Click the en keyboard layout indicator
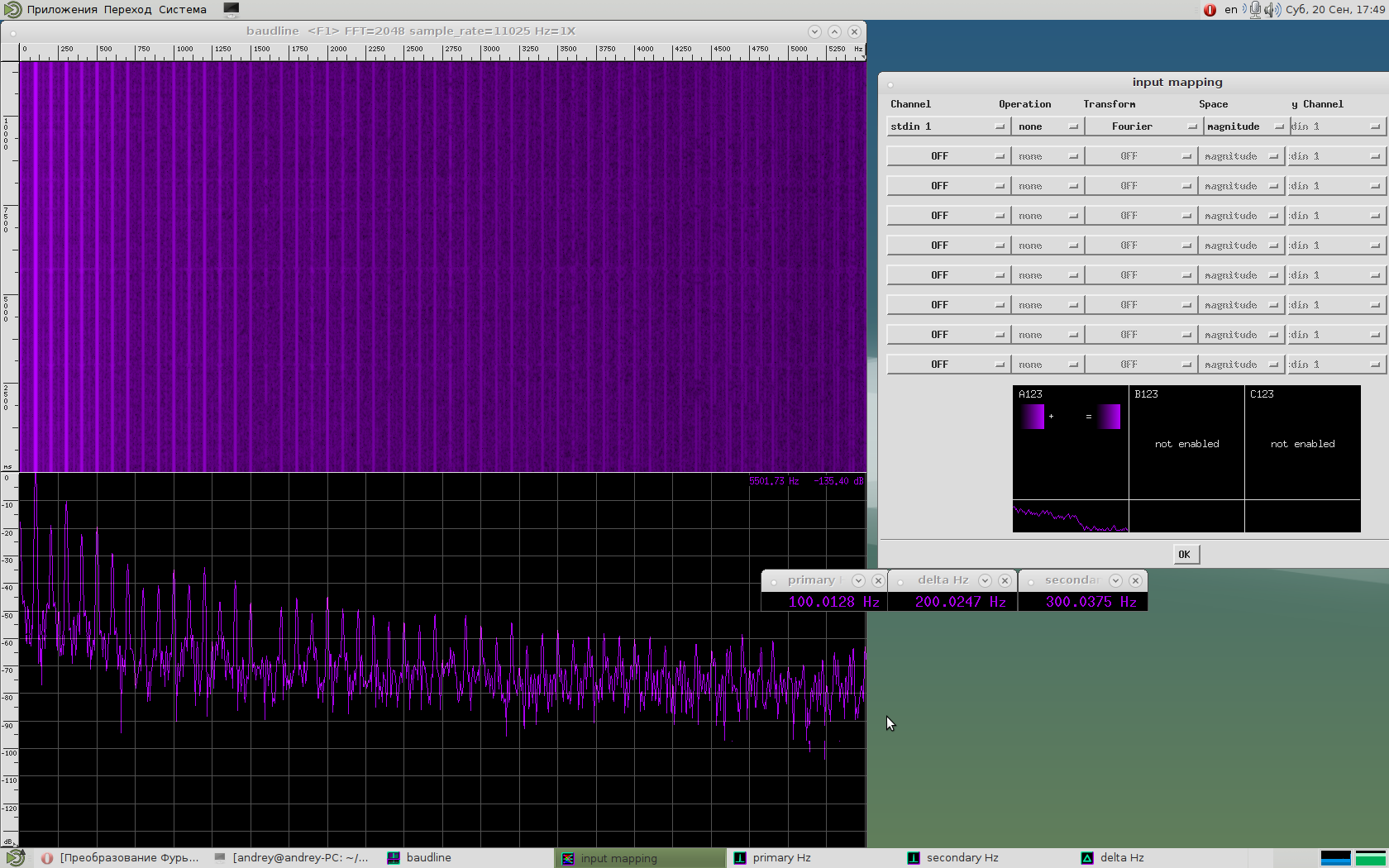Image resolution: width=1389 pixels, height=868 pixels. (1230, 10)
